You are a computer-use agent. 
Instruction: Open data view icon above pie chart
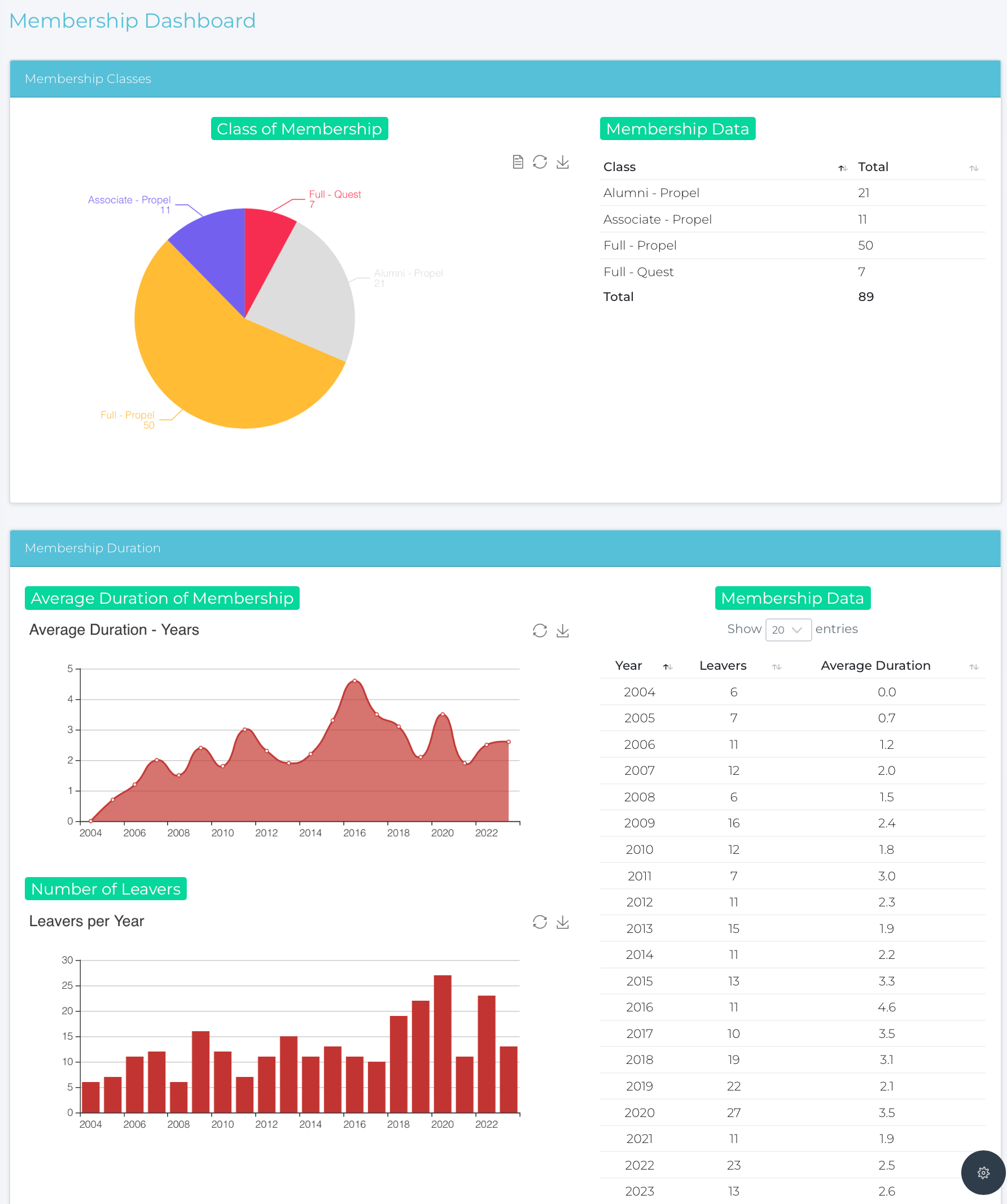[x=518, y=162]
